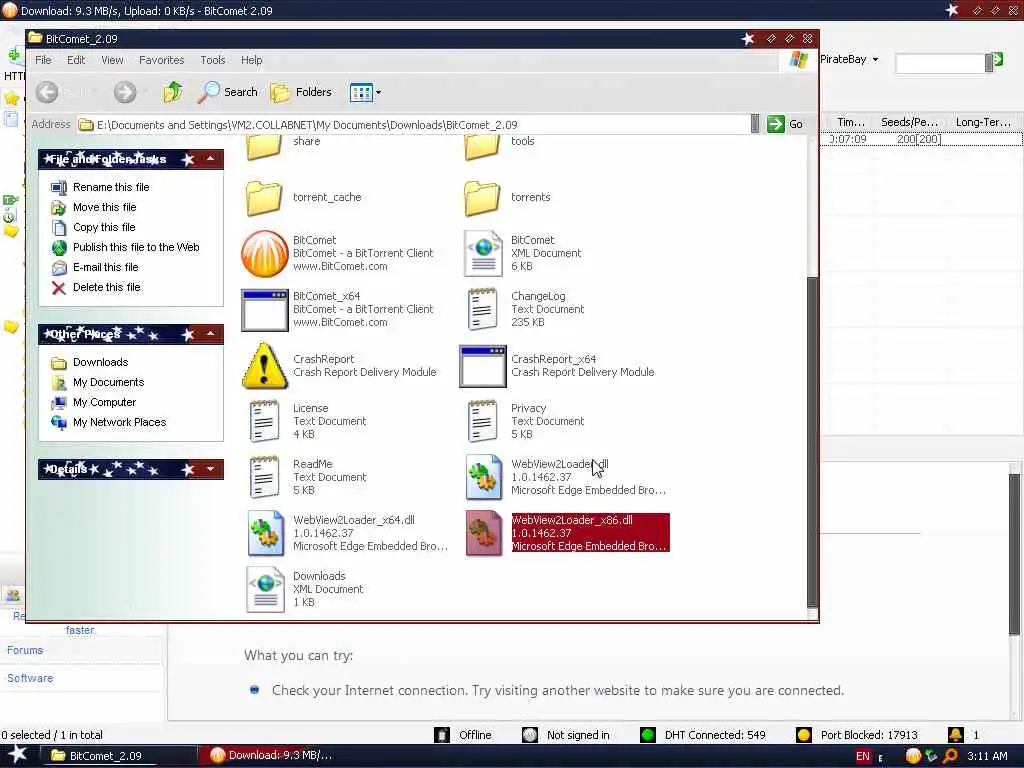Select the WebView2Loader_x64.dll file icon

tap(266, 534)
